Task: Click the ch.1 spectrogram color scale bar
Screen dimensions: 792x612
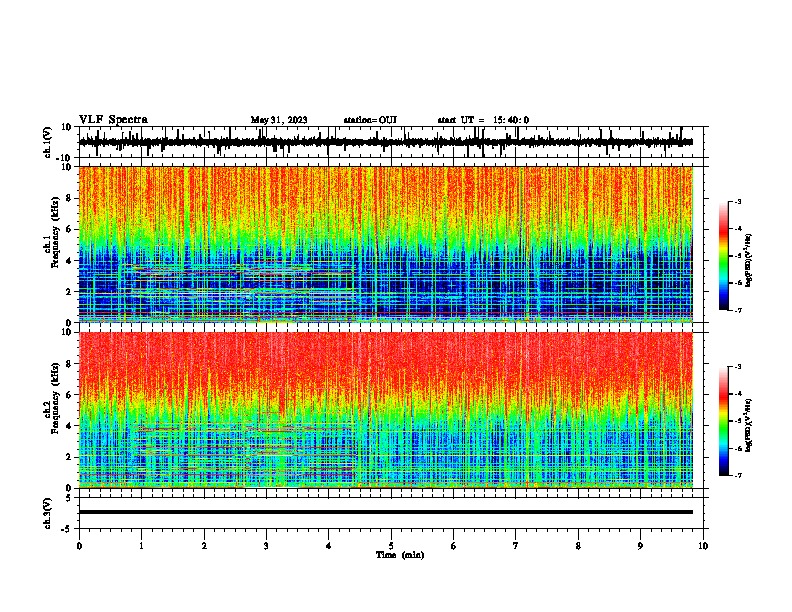Action: (x=723, y=256)
